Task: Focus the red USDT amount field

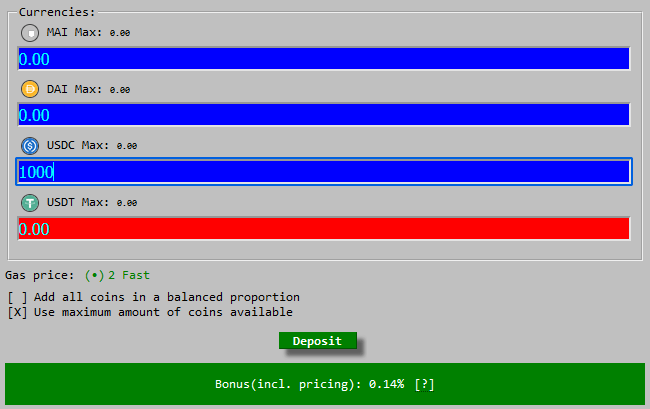Action: [324, 229]
